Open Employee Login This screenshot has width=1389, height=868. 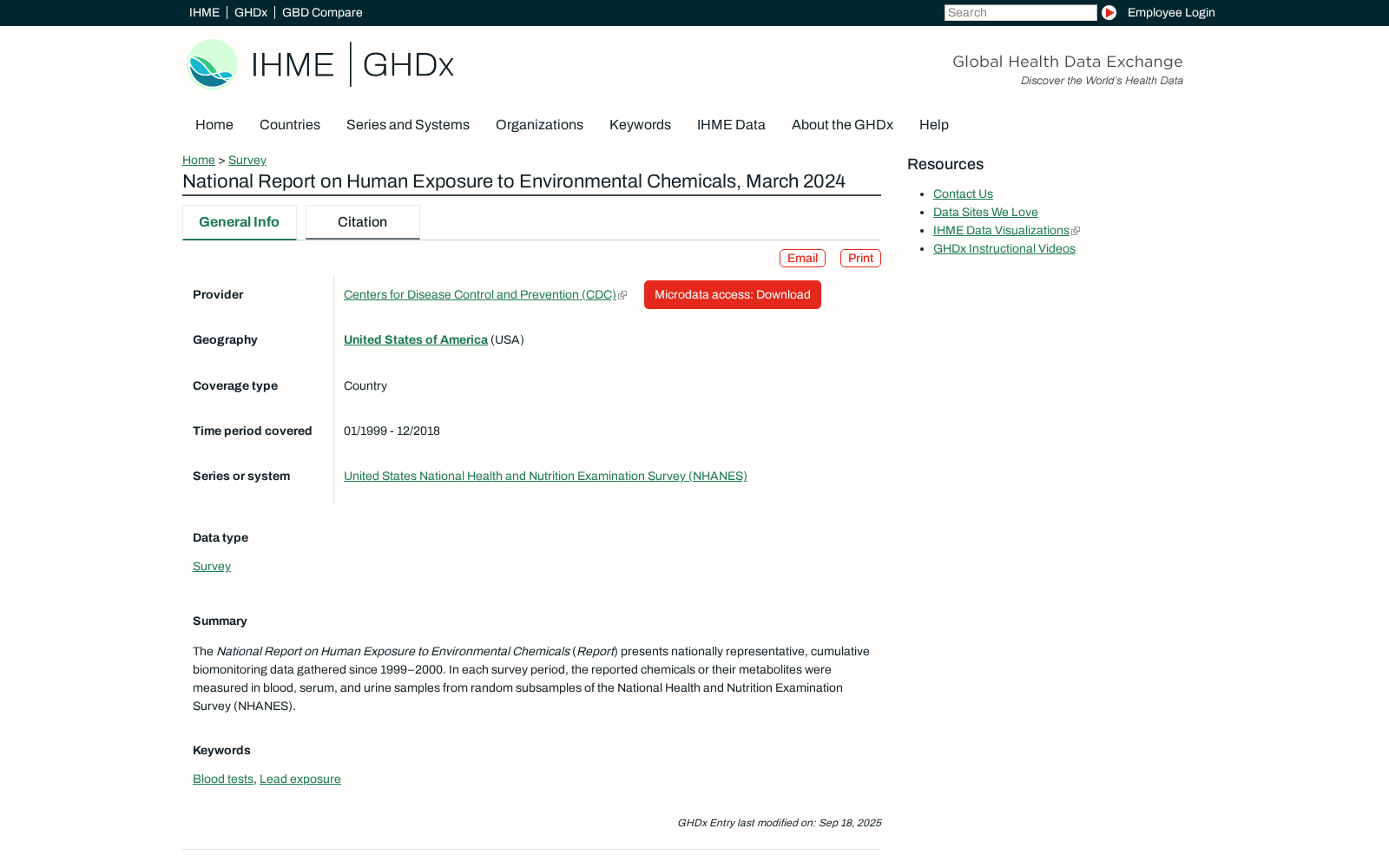point(1171,12)
